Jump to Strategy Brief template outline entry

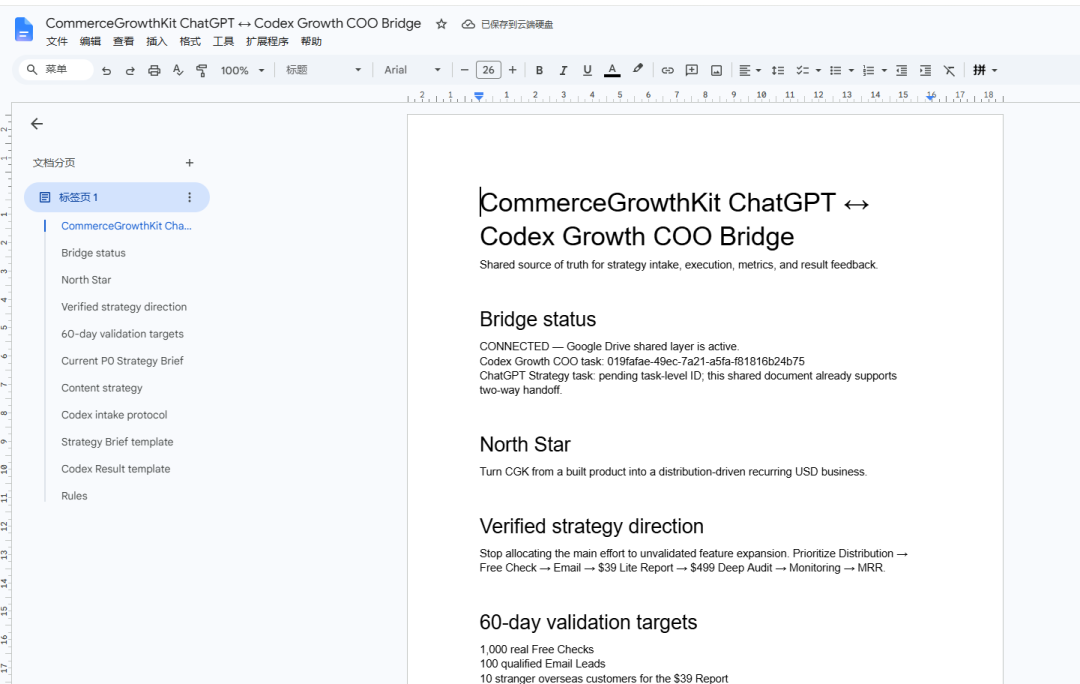117,442
